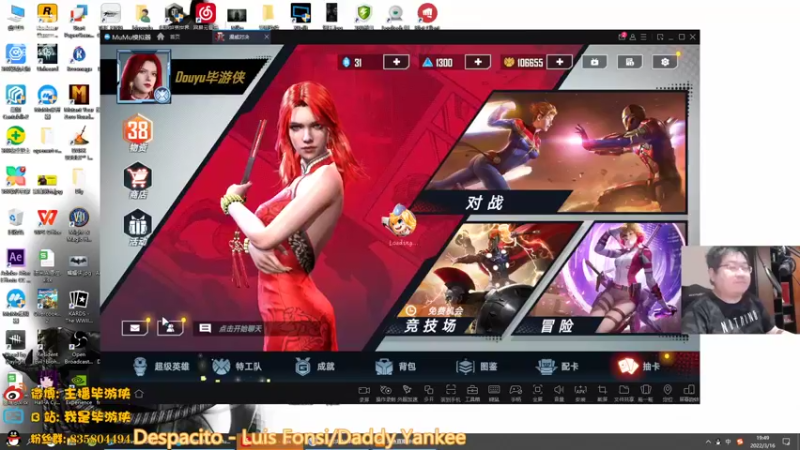Toggle MuMu 全屏 fullscreen icon
800x450 pixels.
pyautogui.click(x=537, y=392)
